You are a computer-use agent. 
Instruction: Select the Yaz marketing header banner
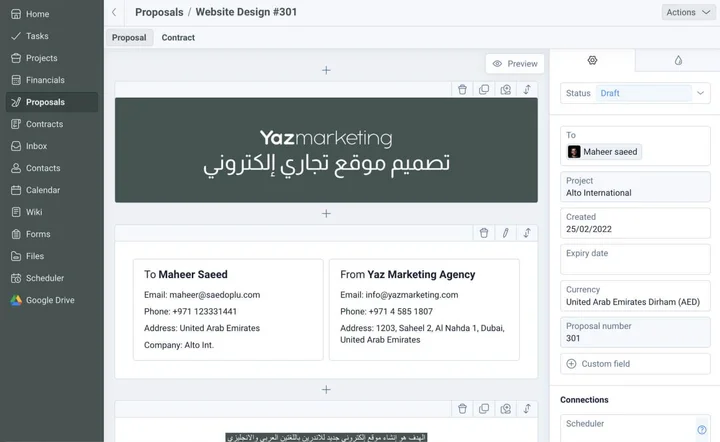pos(326,150)
